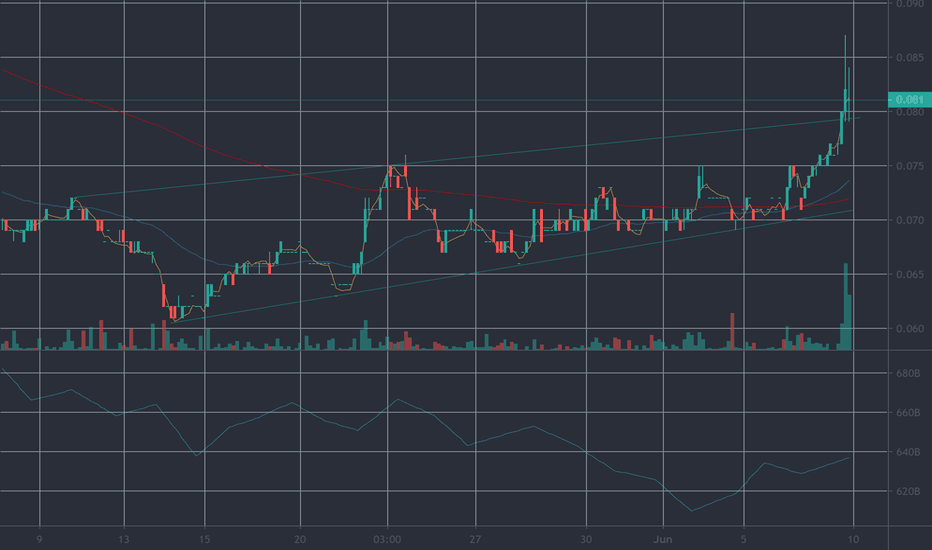Click the 03:00 time axis label
Image resolution: width=932 pixels, height=550 pixels.
click(x=387, y=539)
